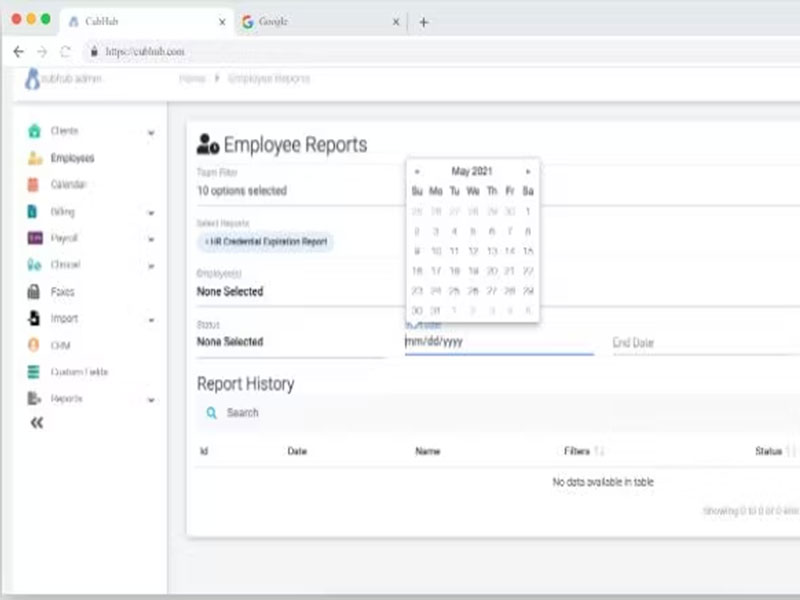
Task: Select May 15 in the calendar
Action: [x=528, y=251]
